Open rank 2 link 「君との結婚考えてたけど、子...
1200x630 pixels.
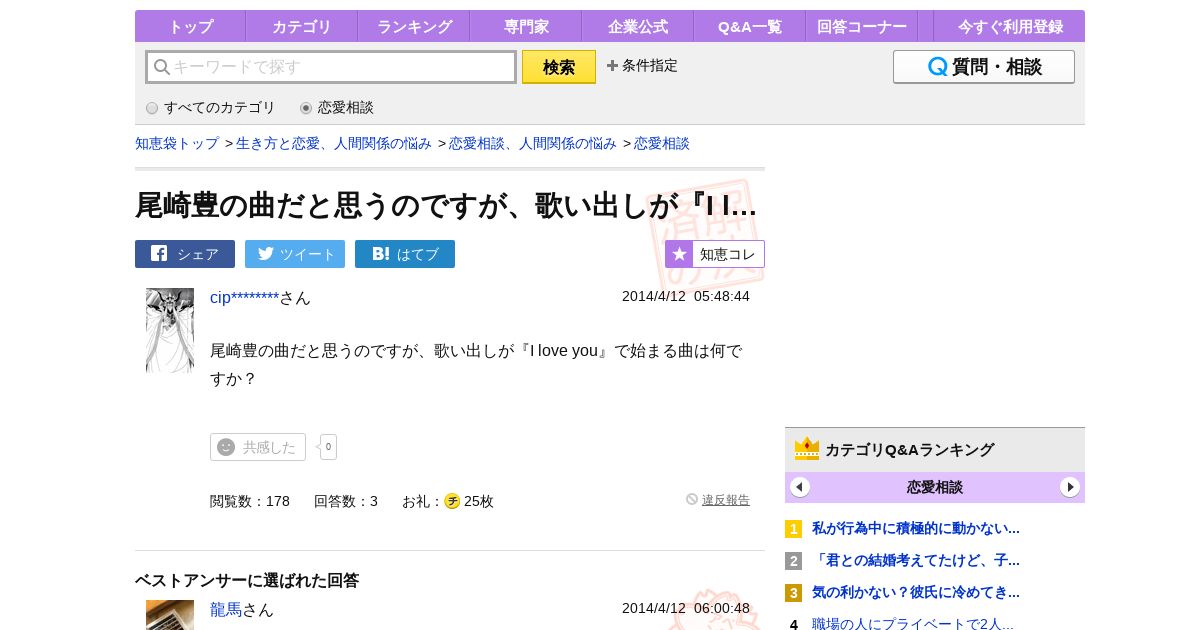pos(916,560)
